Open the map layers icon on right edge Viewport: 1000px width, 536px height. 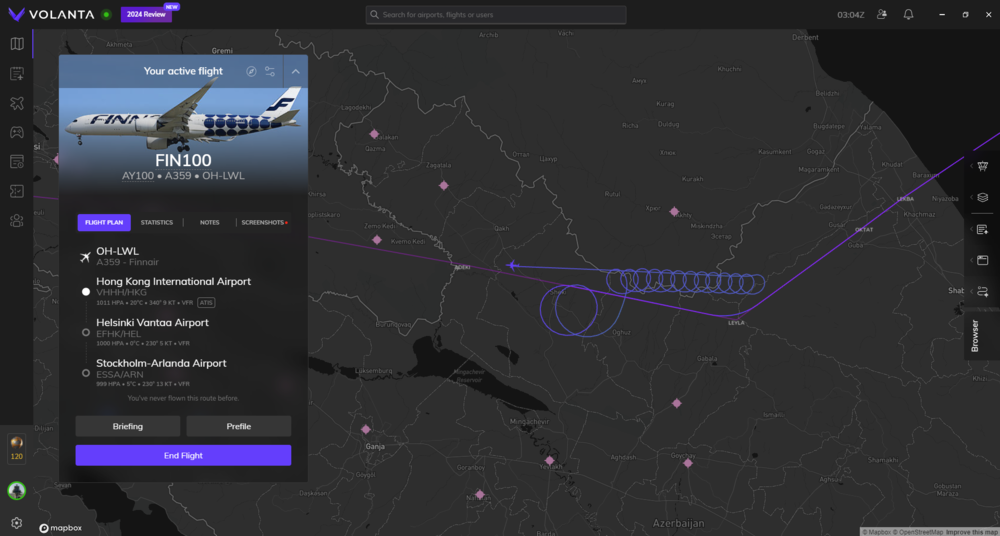[x=983, y=197]
